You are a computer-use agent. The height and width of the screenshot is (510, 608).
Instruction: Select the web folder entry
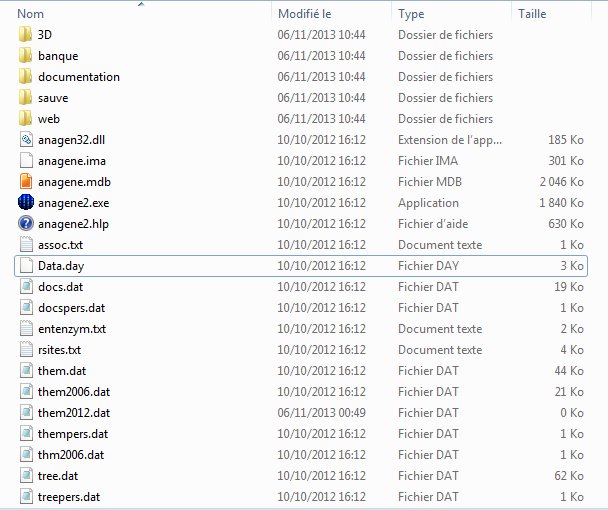click(49, 119)
